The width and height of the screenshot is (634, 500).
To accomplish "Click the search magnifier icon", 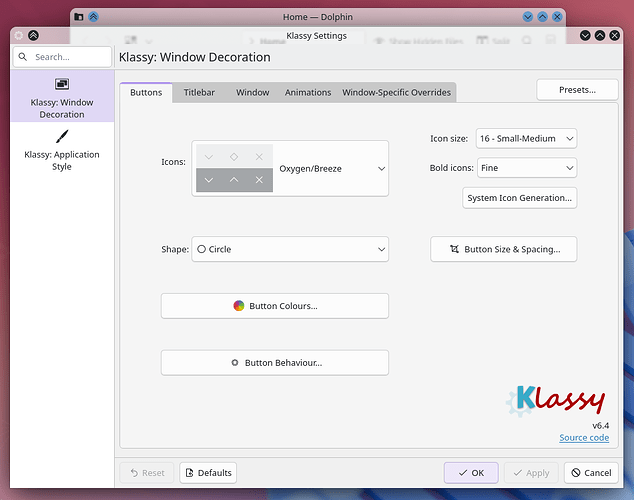I will (23, 57).
